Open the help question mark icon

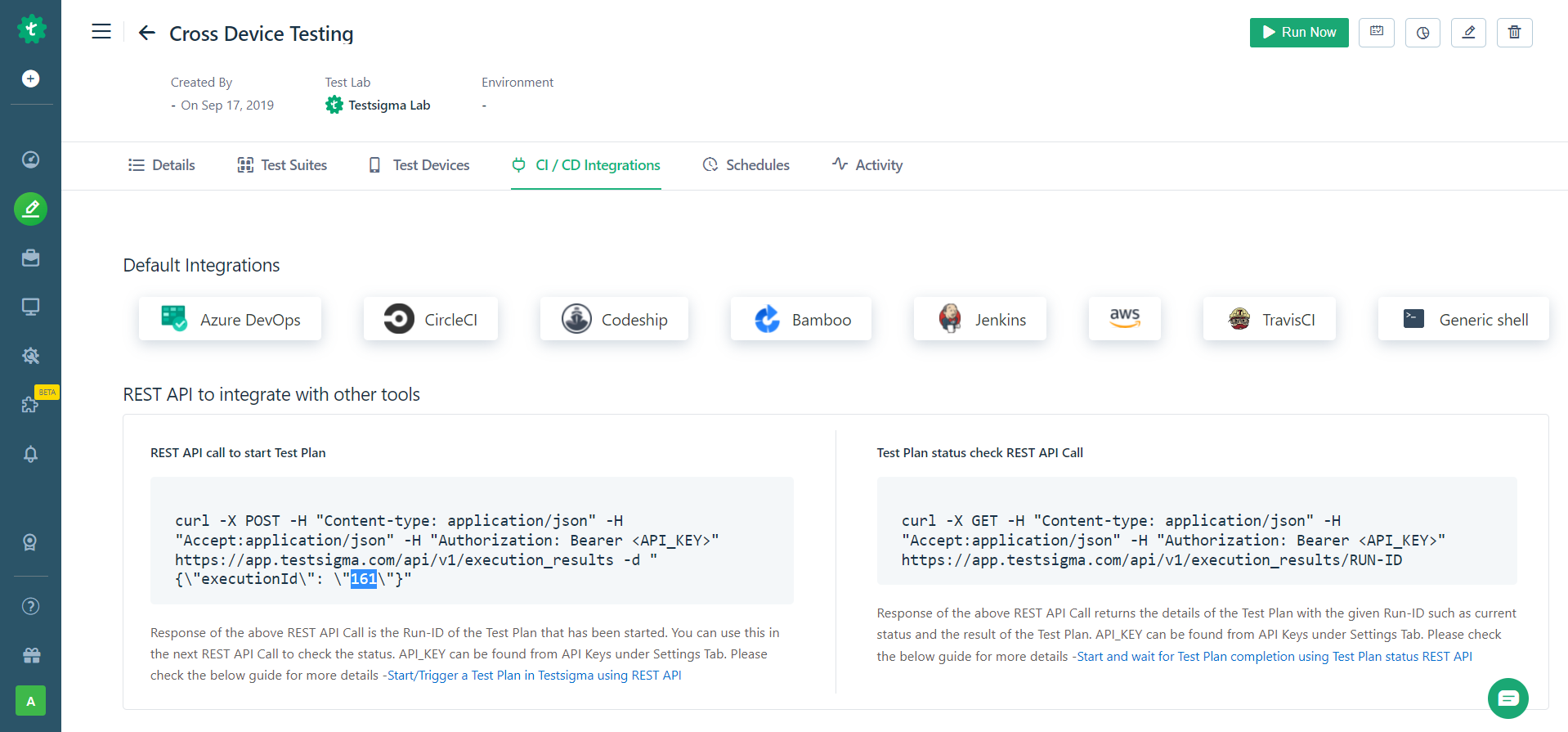(30, 606)
